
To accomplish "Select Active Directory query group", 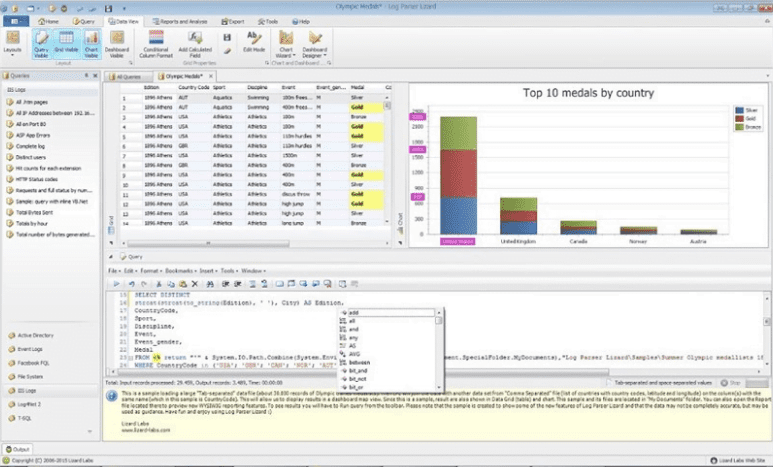I will click(x=35, y=335).
